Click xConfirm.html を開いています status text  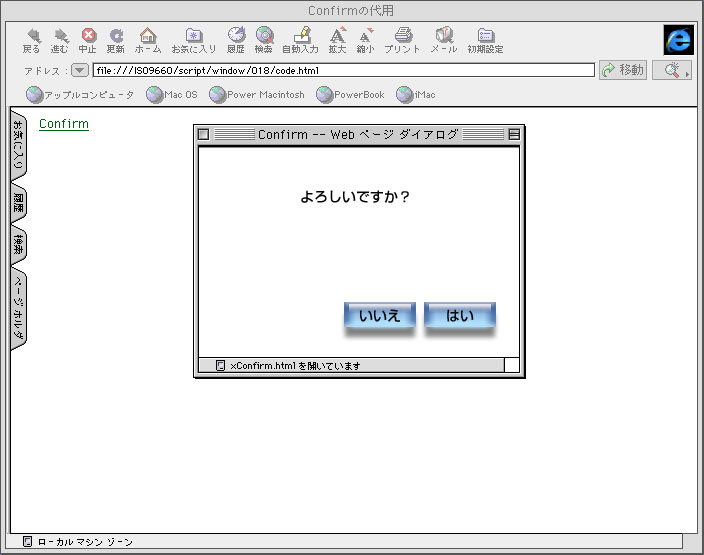295,366
